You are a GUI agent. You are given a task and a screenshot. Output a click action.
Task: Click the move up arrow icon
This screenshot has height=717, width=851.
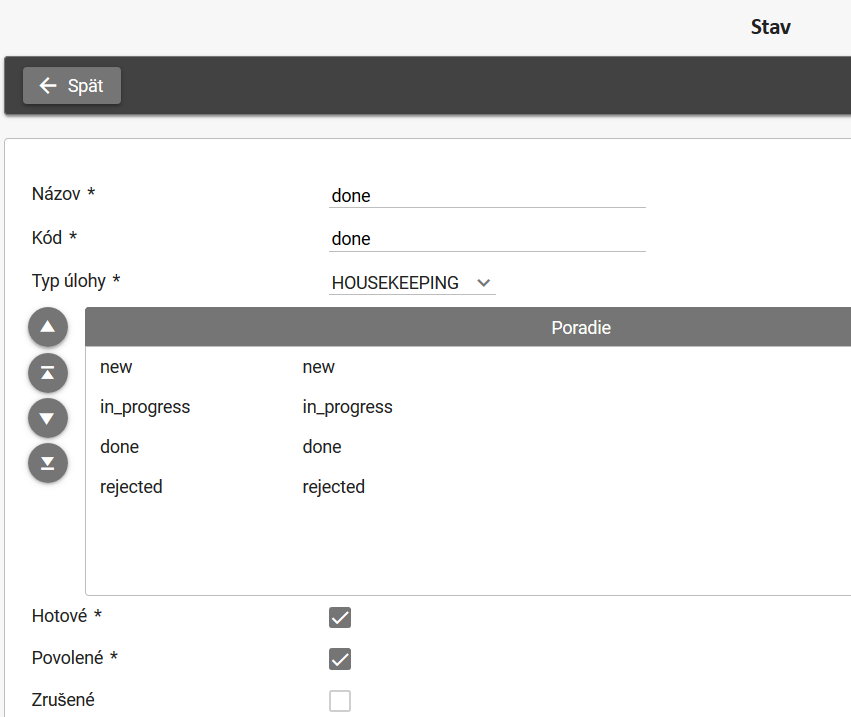[48, 327]
